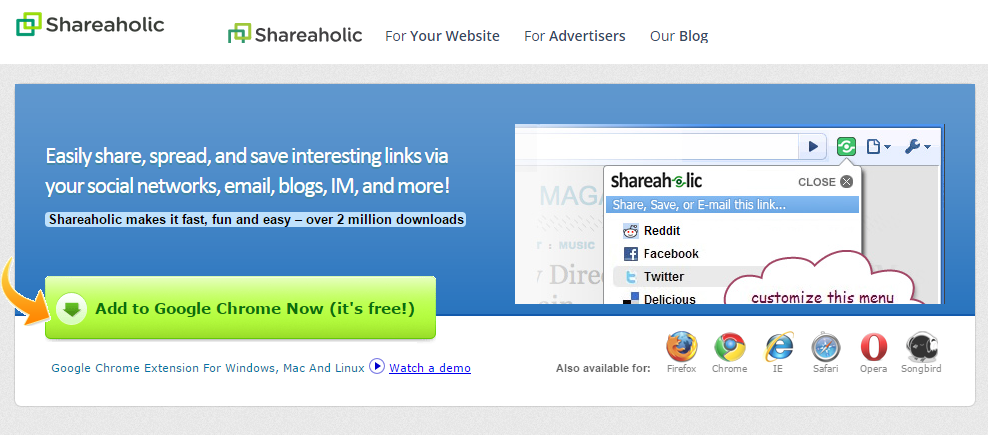Click the wrench dropdown in preview toolbar
This screenshot has height=435, width=988.
[x=917, y=147]
